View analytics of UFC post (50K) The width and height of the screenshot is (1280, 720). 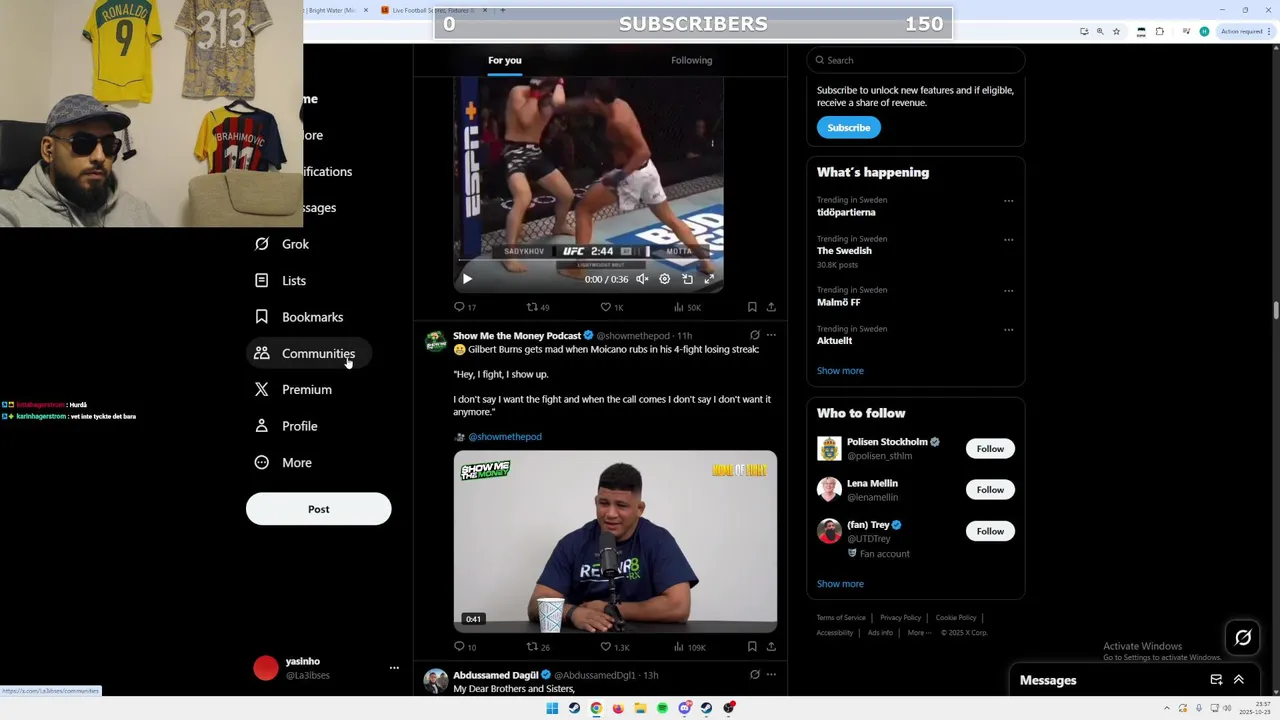point(687,307)
